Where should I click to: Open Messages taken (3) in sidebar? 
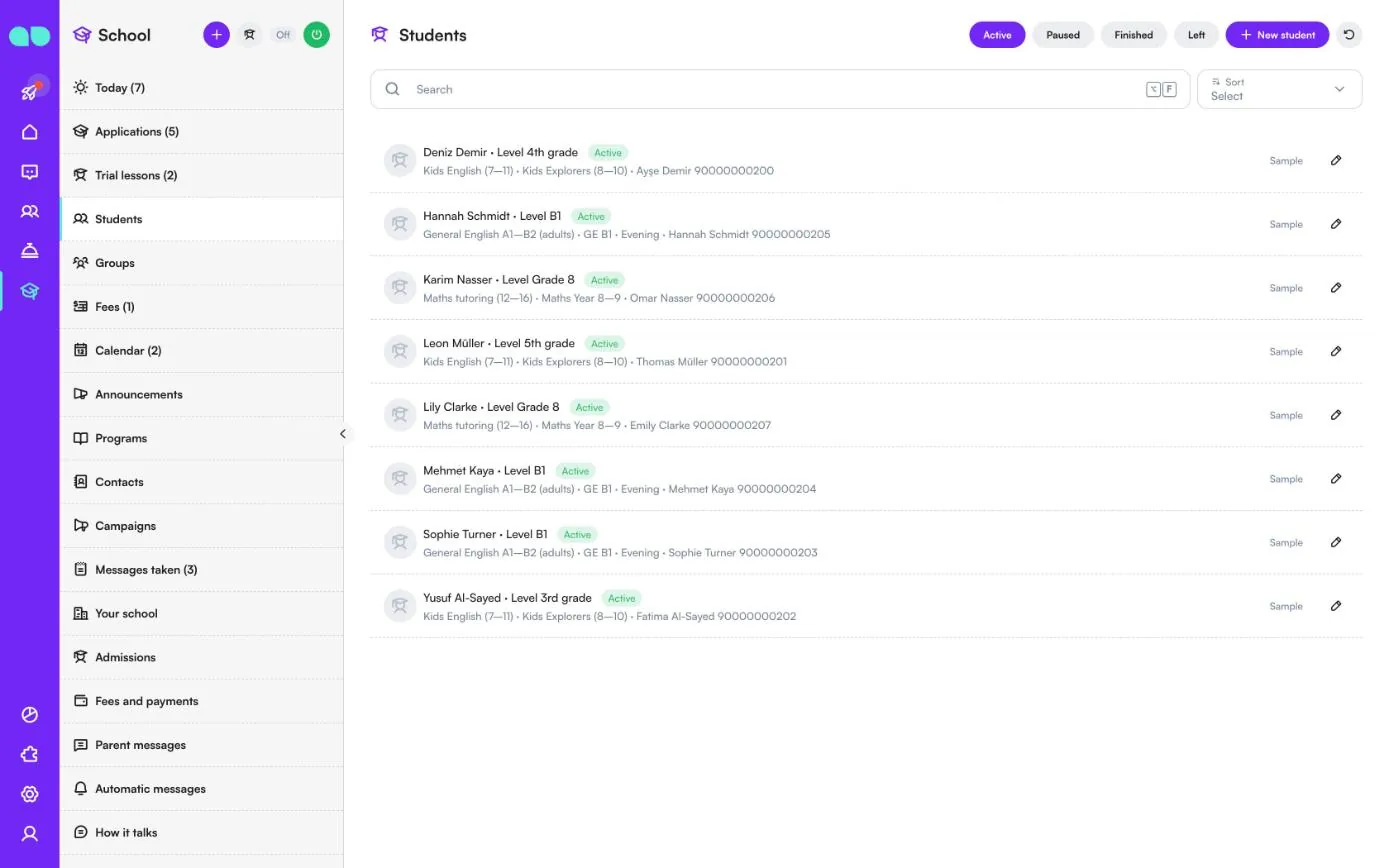tap(201, 570)
